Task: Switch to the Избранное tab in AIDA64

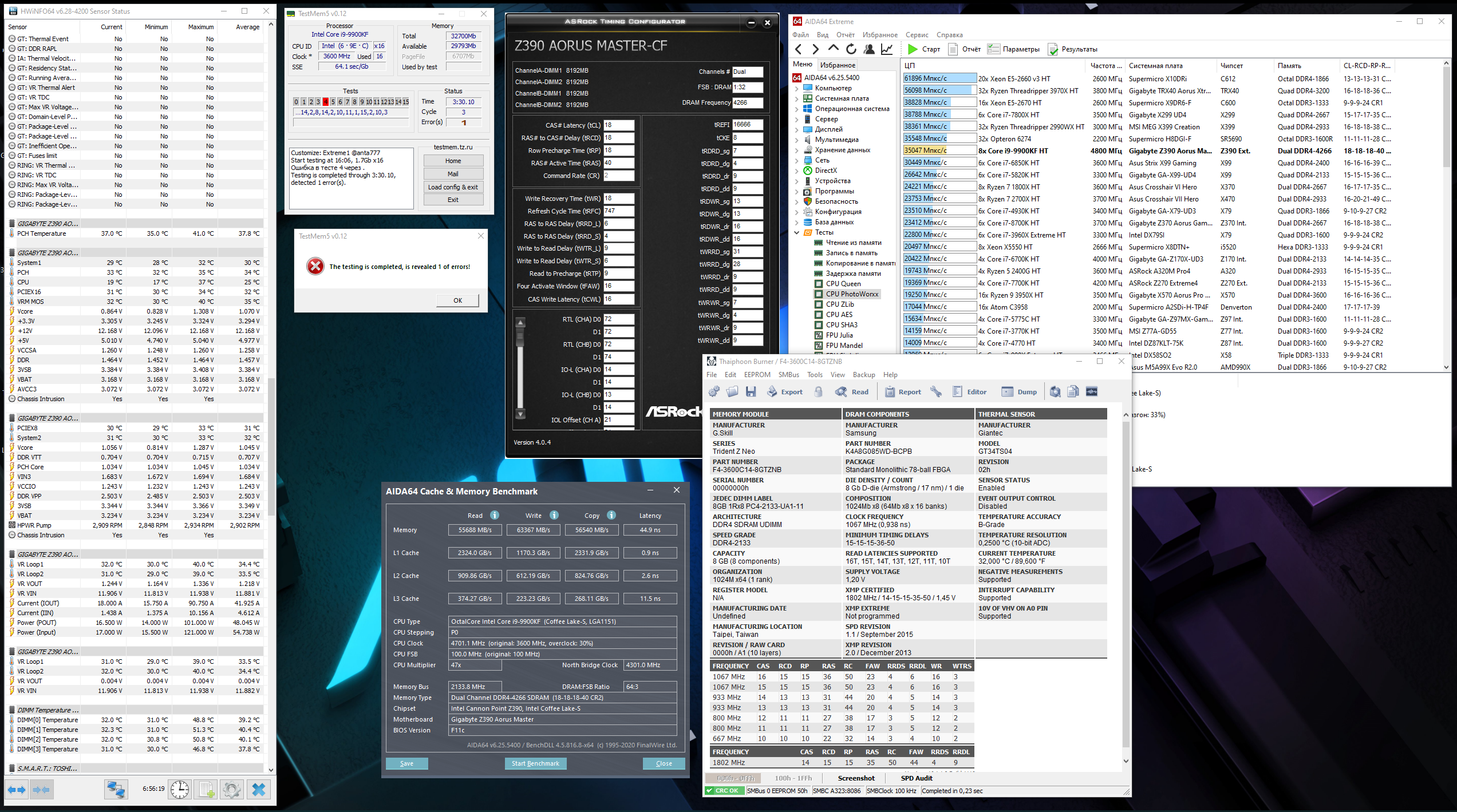Action: (837, 65)
